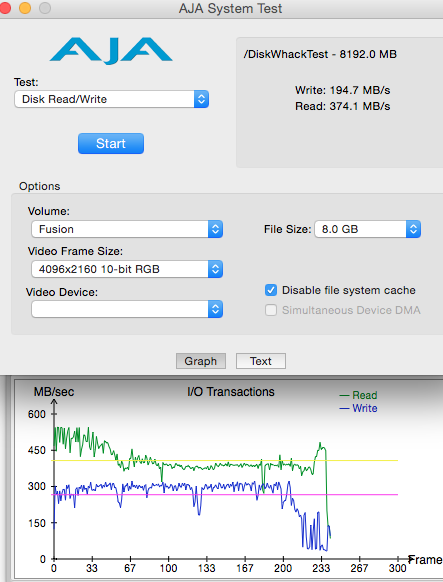Viewport: 443px width, 582px height.
Task: Open the Test type dropdown
Action: [x=111, y=99]
